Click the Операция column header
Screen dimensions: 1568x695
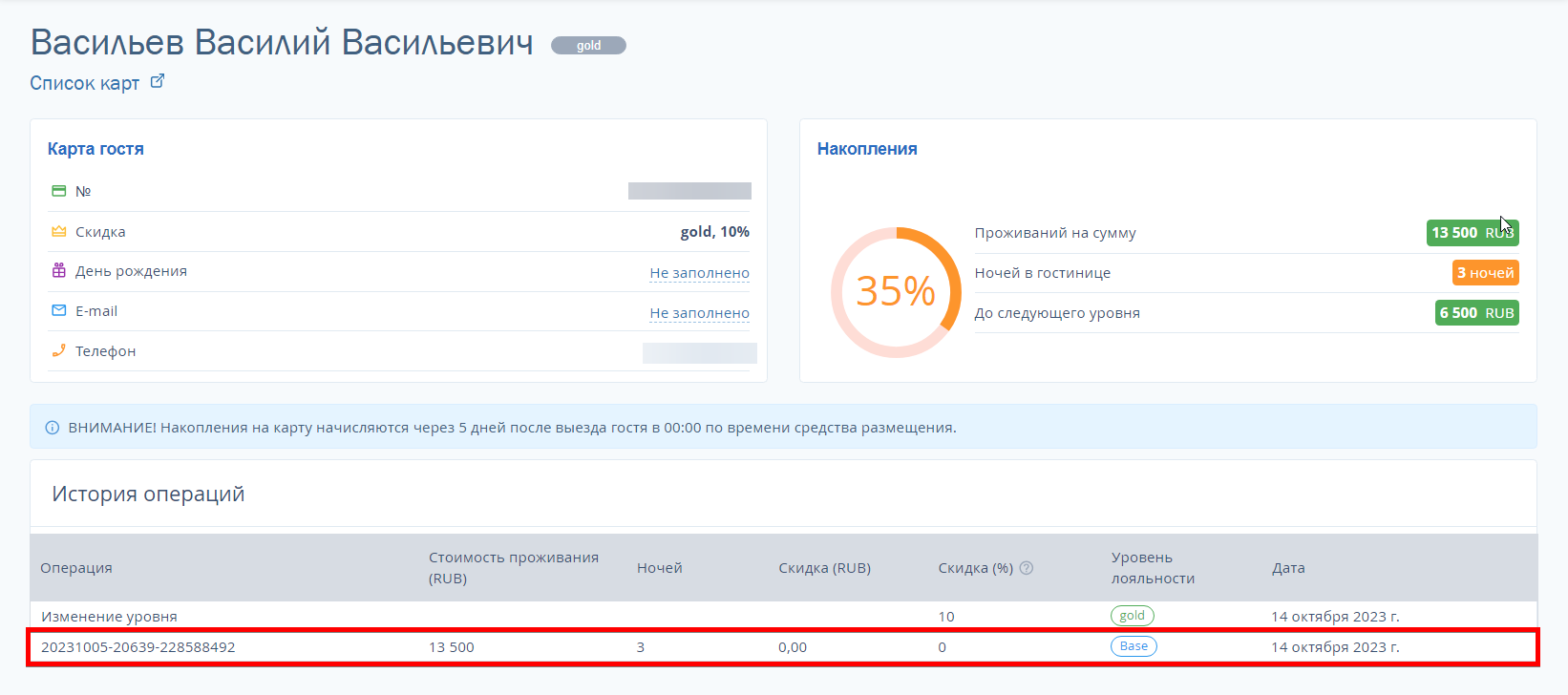[76, 568]
